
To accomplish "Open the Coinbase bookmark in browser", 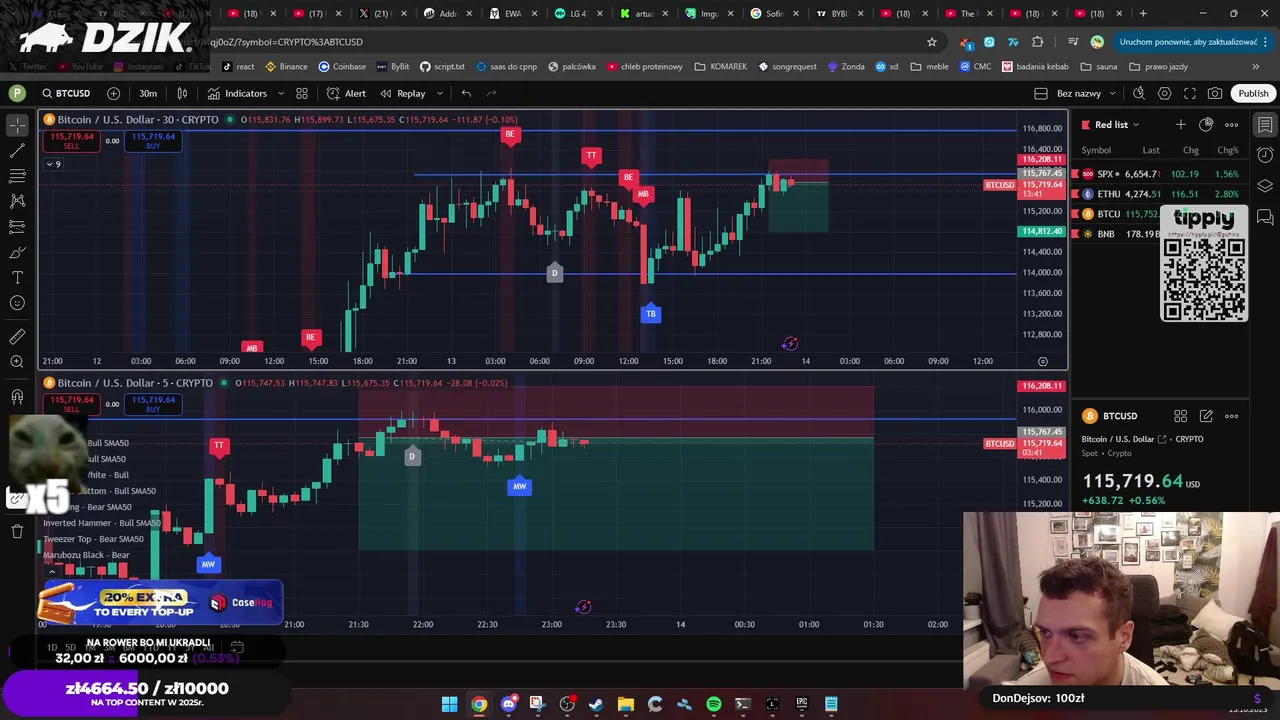I will 342,67.
